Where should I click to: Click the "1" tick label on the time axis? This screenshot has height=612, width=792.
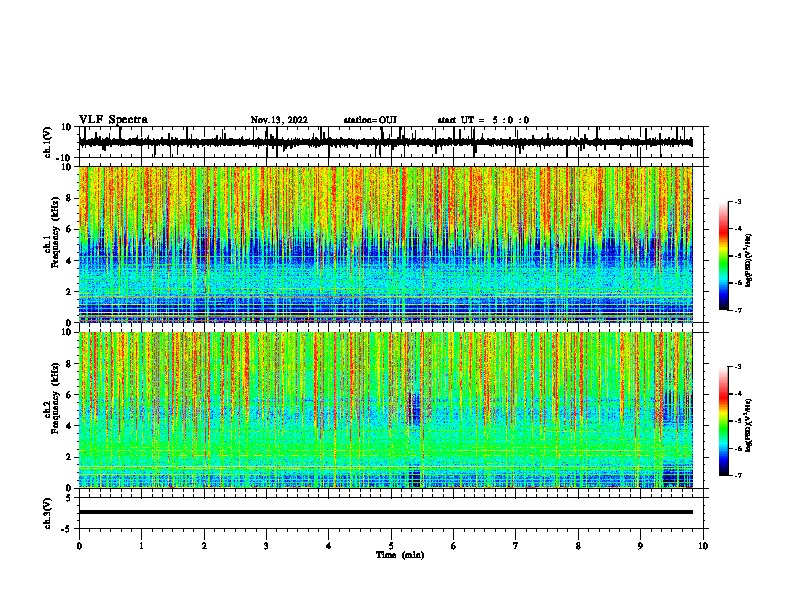141,546
